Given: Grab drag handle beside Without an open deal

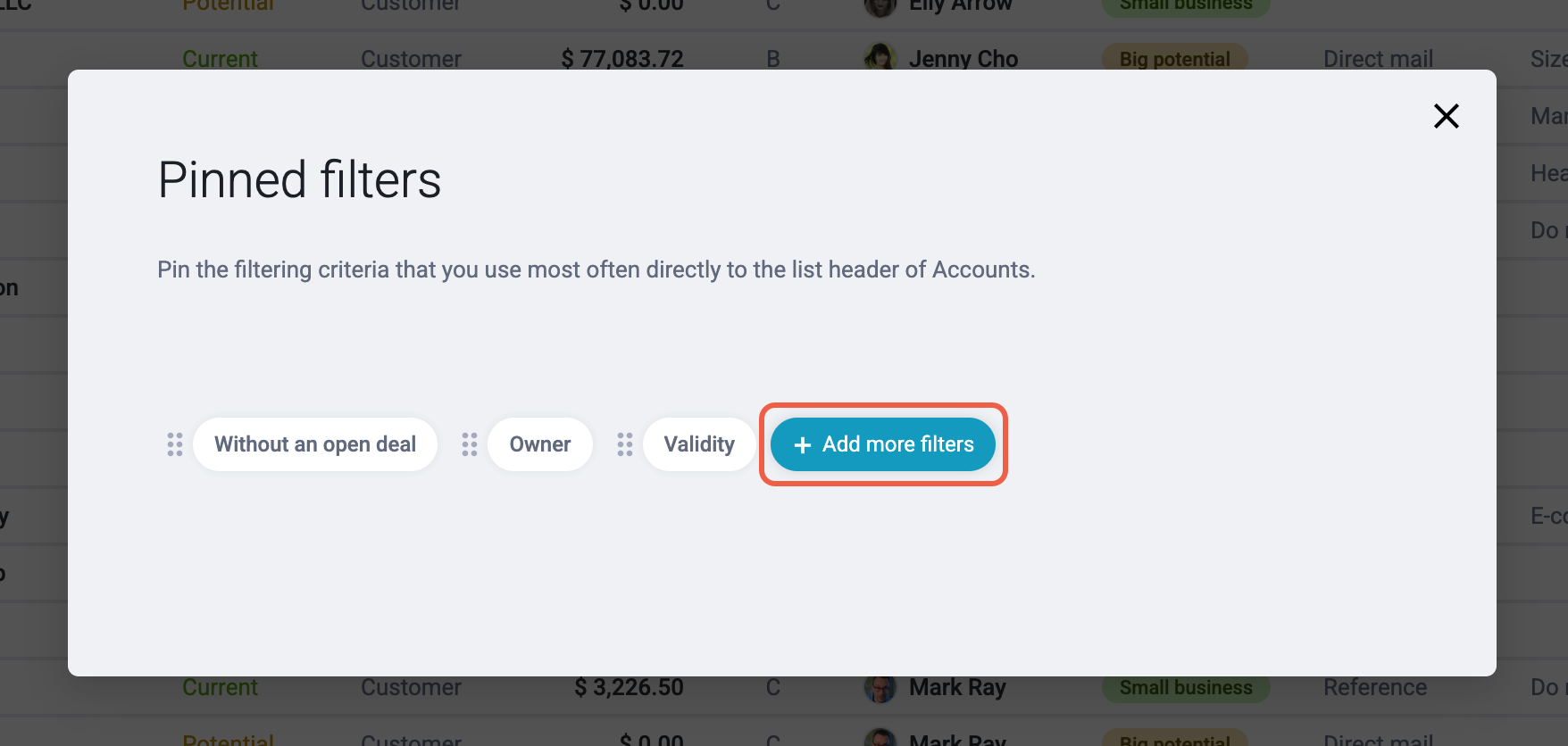Looking at the screenshot, I should tap(175, 444).
